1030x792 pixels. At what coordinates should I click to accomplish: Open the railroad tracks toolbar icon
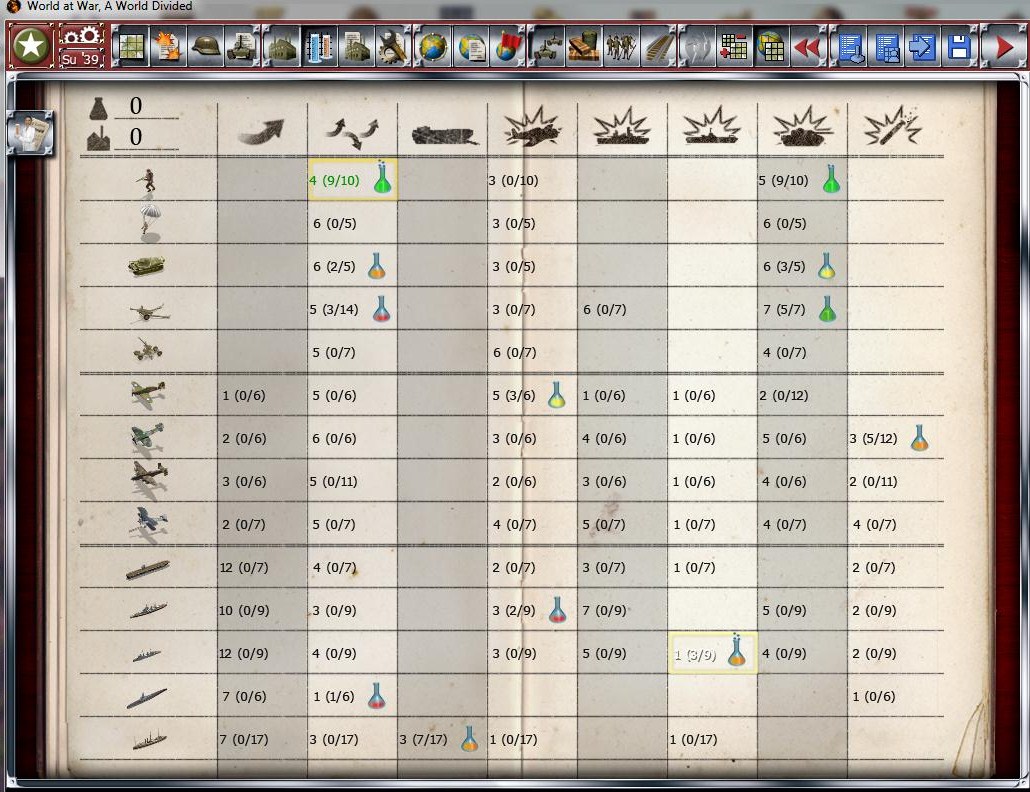658,47
